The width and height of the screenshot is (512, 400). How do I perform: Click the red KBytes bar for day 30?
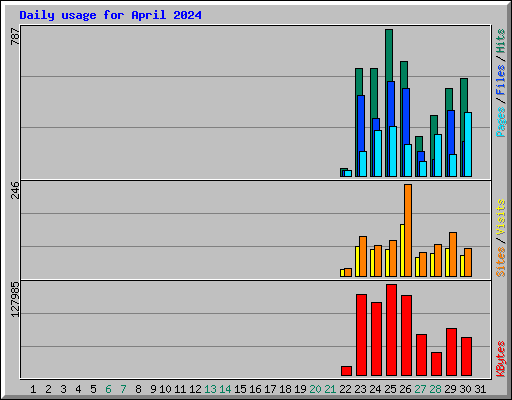(466, 356)
